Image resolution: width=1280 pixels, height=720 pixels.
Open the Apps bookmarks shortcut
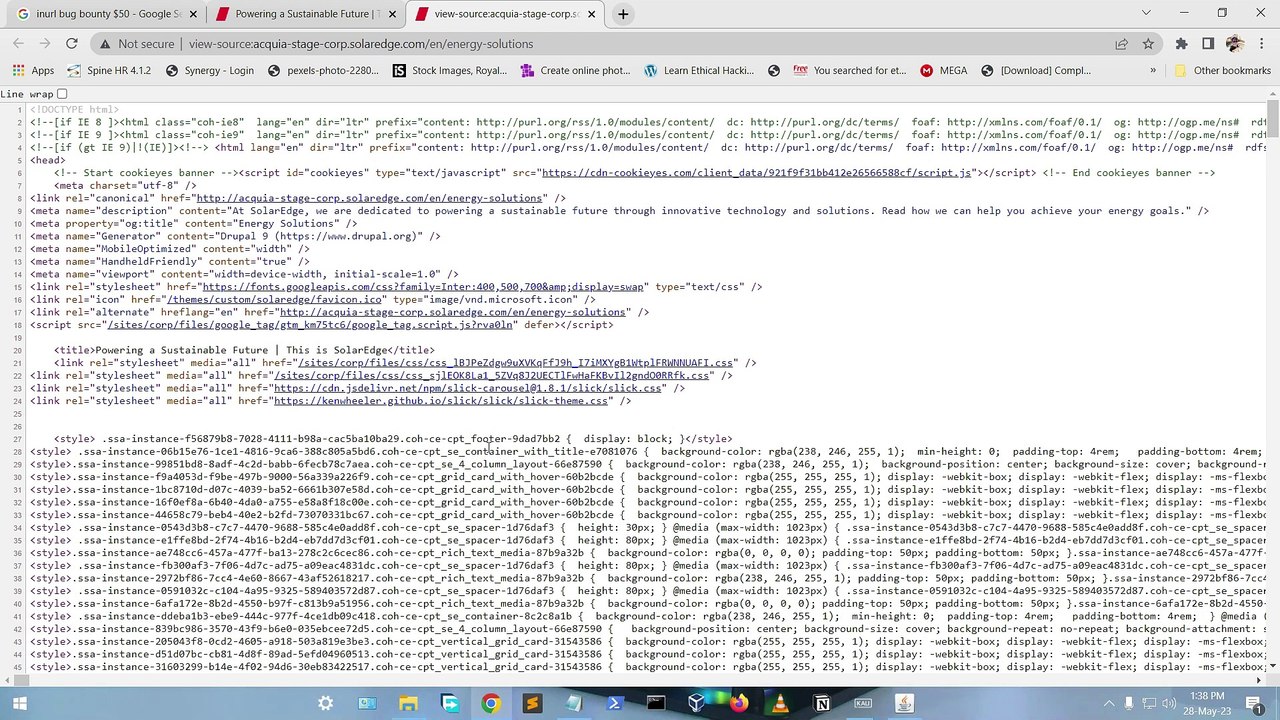pos(33,70)
